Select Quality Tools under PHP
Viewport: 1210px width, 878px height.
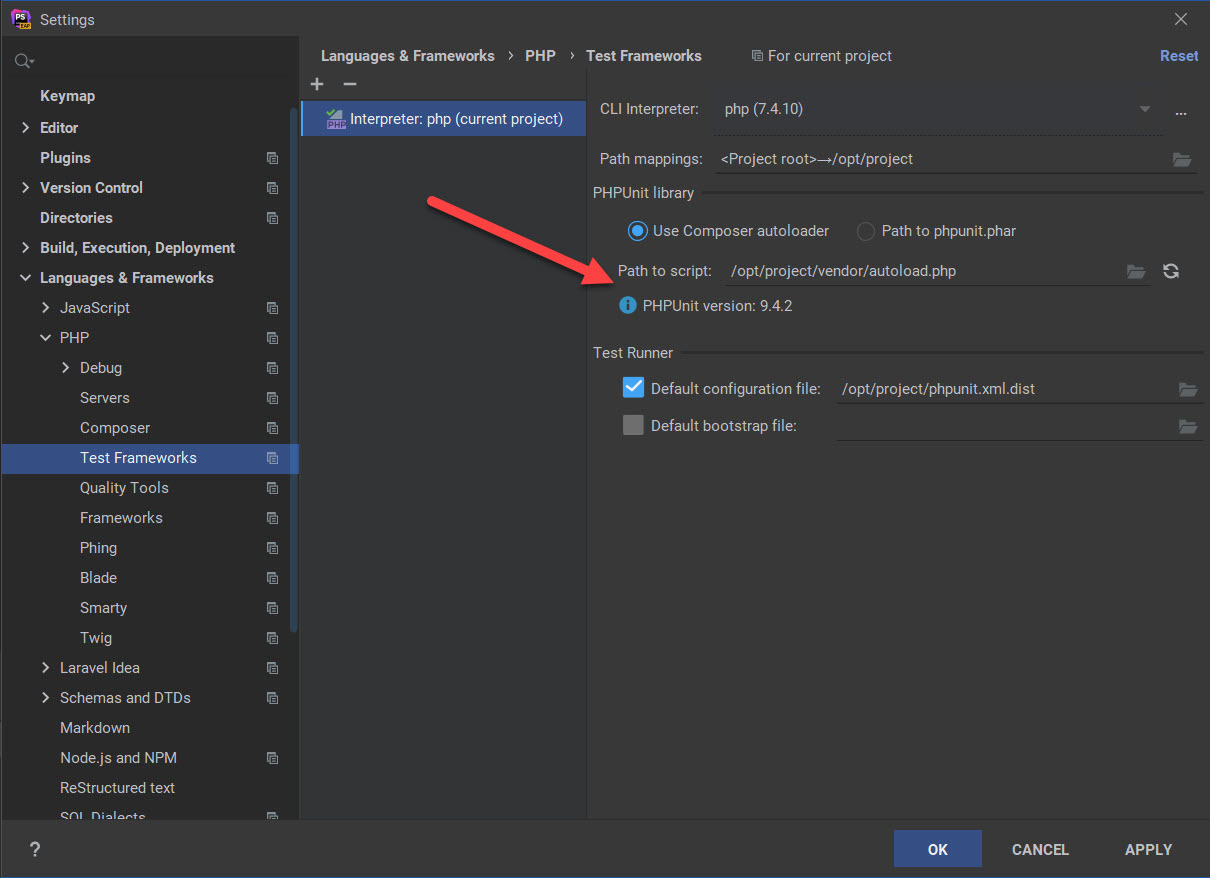coord(124,488)
